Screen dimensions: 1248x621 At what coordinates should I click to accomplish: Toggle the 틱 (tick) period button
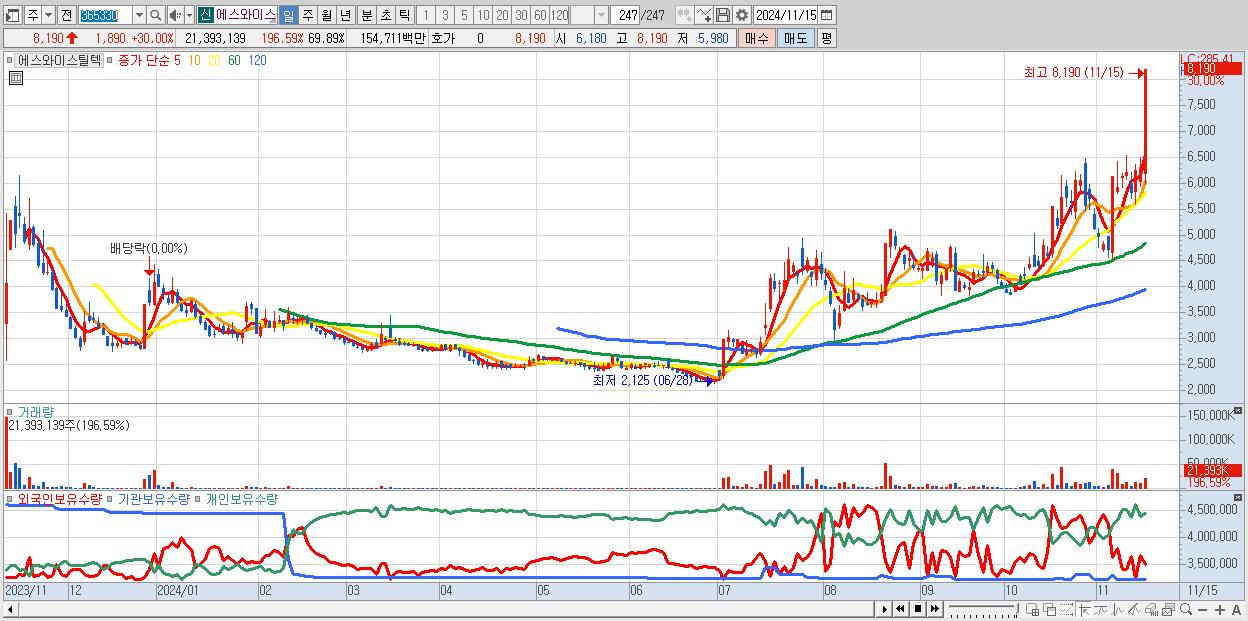pyautogui.click(x=405, y=15)
